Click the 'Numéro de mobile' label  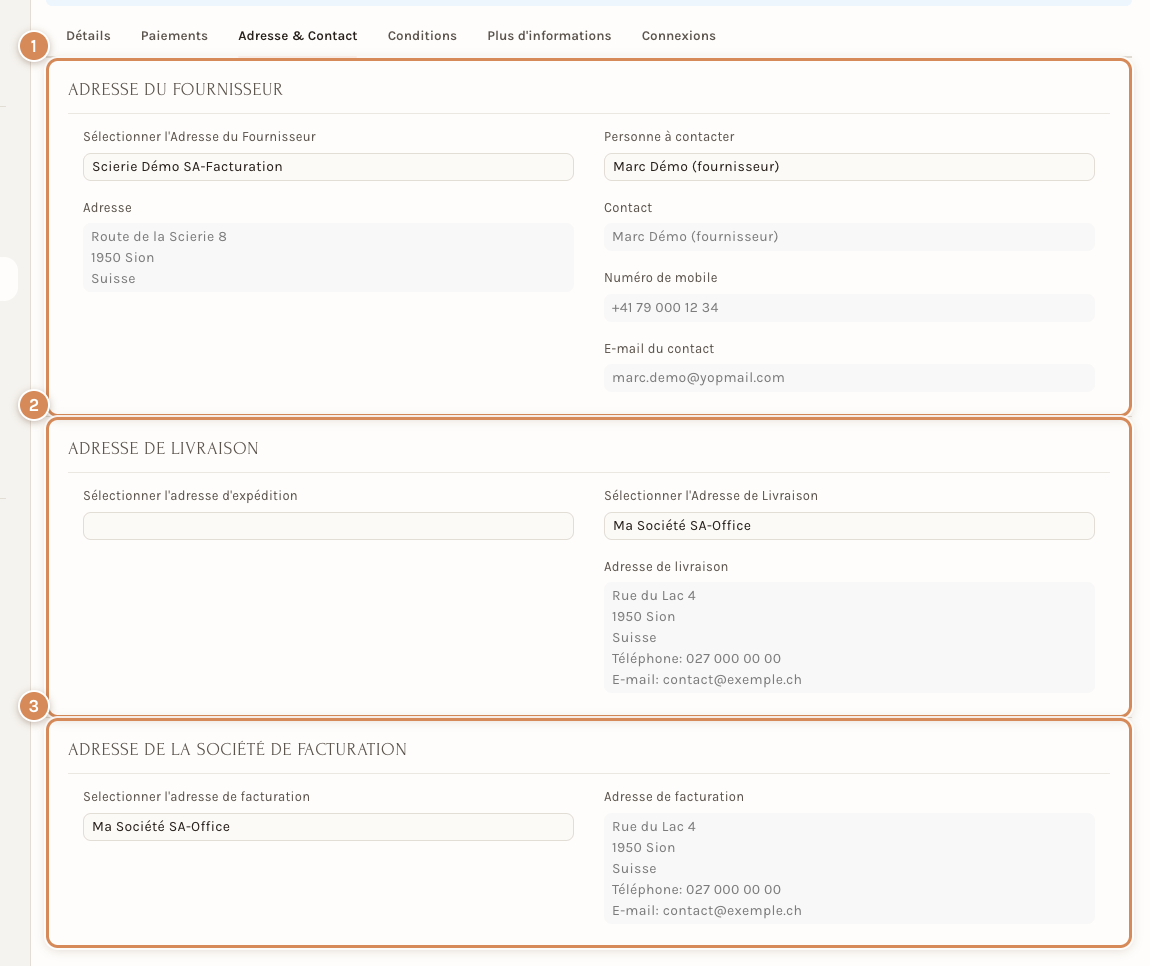(660, 277)
